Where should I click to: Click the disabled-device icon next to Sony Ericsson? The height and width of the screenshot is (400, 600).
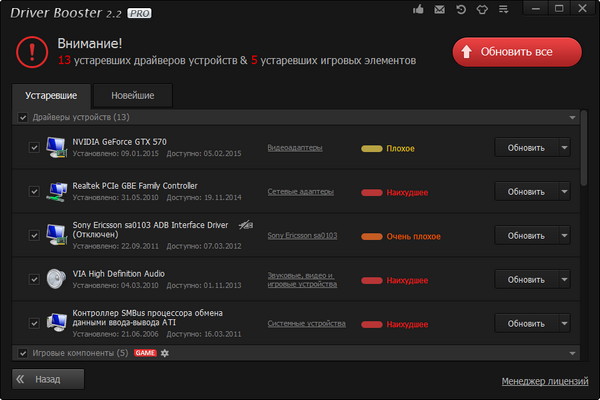coord(246,225)
